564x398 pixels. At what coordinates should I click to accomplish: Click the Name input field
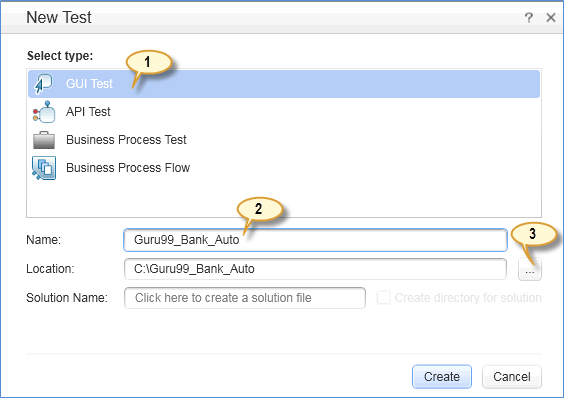coord(315,240)
